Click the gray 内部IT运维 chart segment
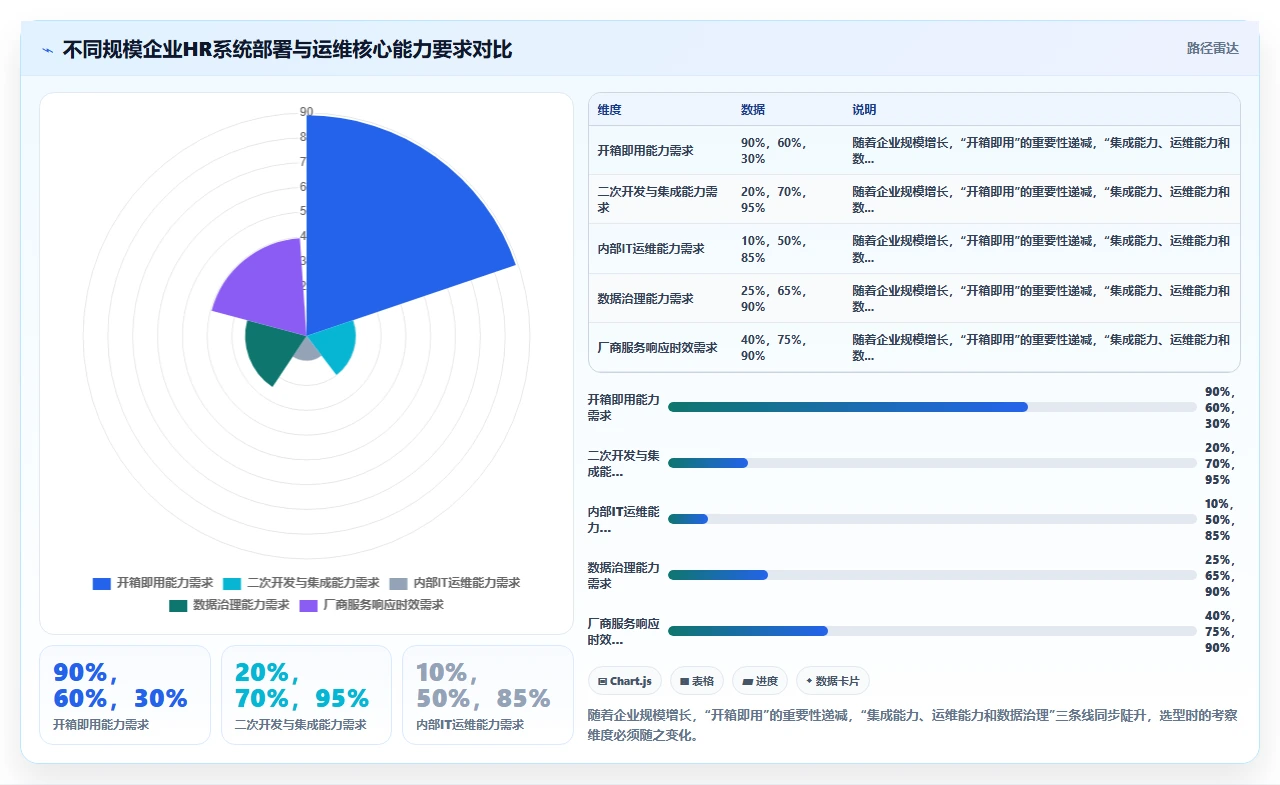Viewport: 1280px width, 785px height. pos(307,349)
